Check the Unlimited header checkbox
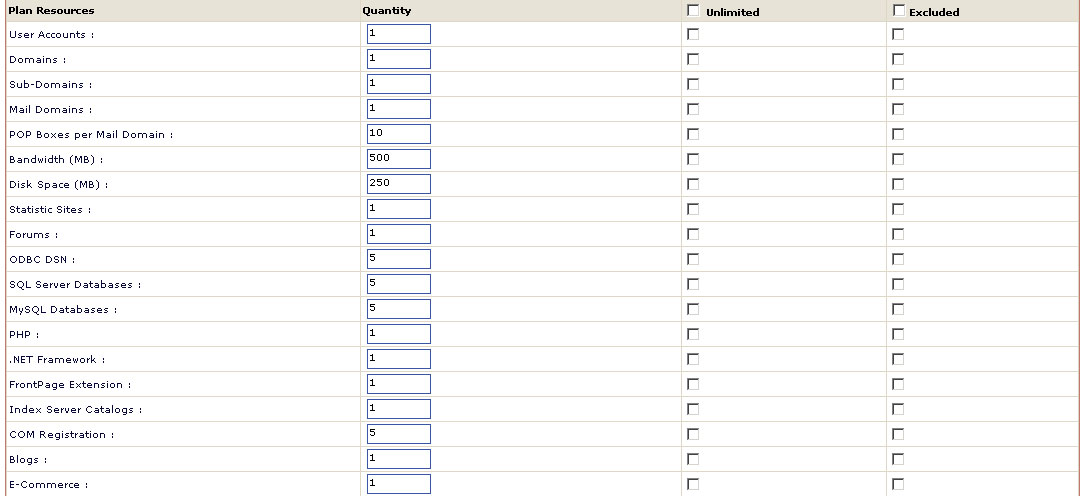Viewport: 1085px width, 496px height. click(x=693, y=10)
